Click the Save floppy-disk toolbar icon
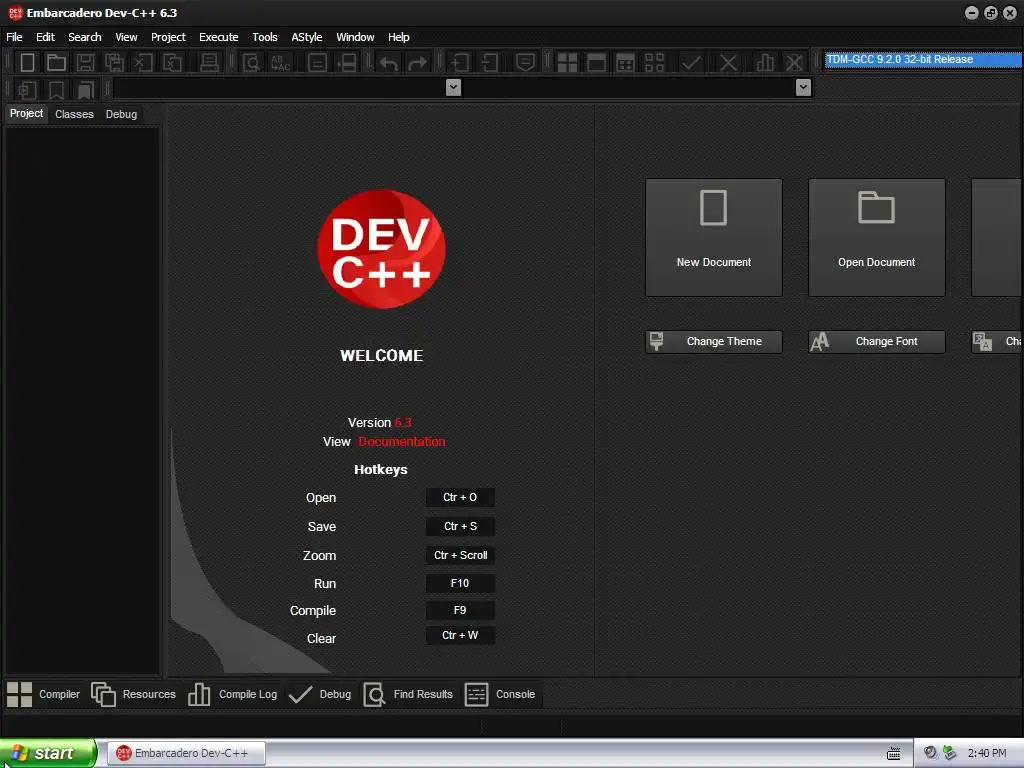This screenshot has width=1024, height=768. (85, 63)
